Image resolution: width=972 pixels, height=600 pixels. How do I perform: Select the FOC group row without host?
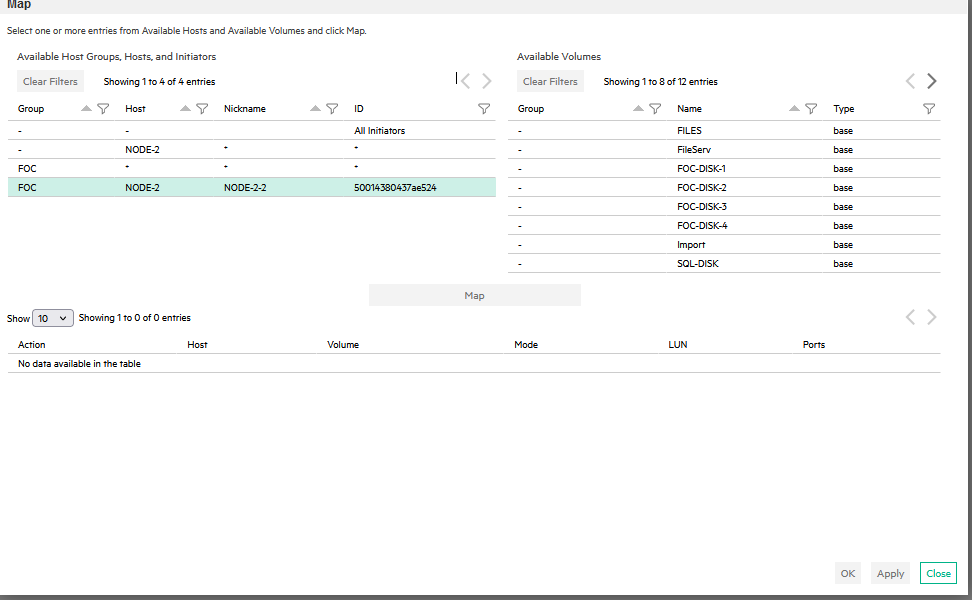(x=252, y=169)
